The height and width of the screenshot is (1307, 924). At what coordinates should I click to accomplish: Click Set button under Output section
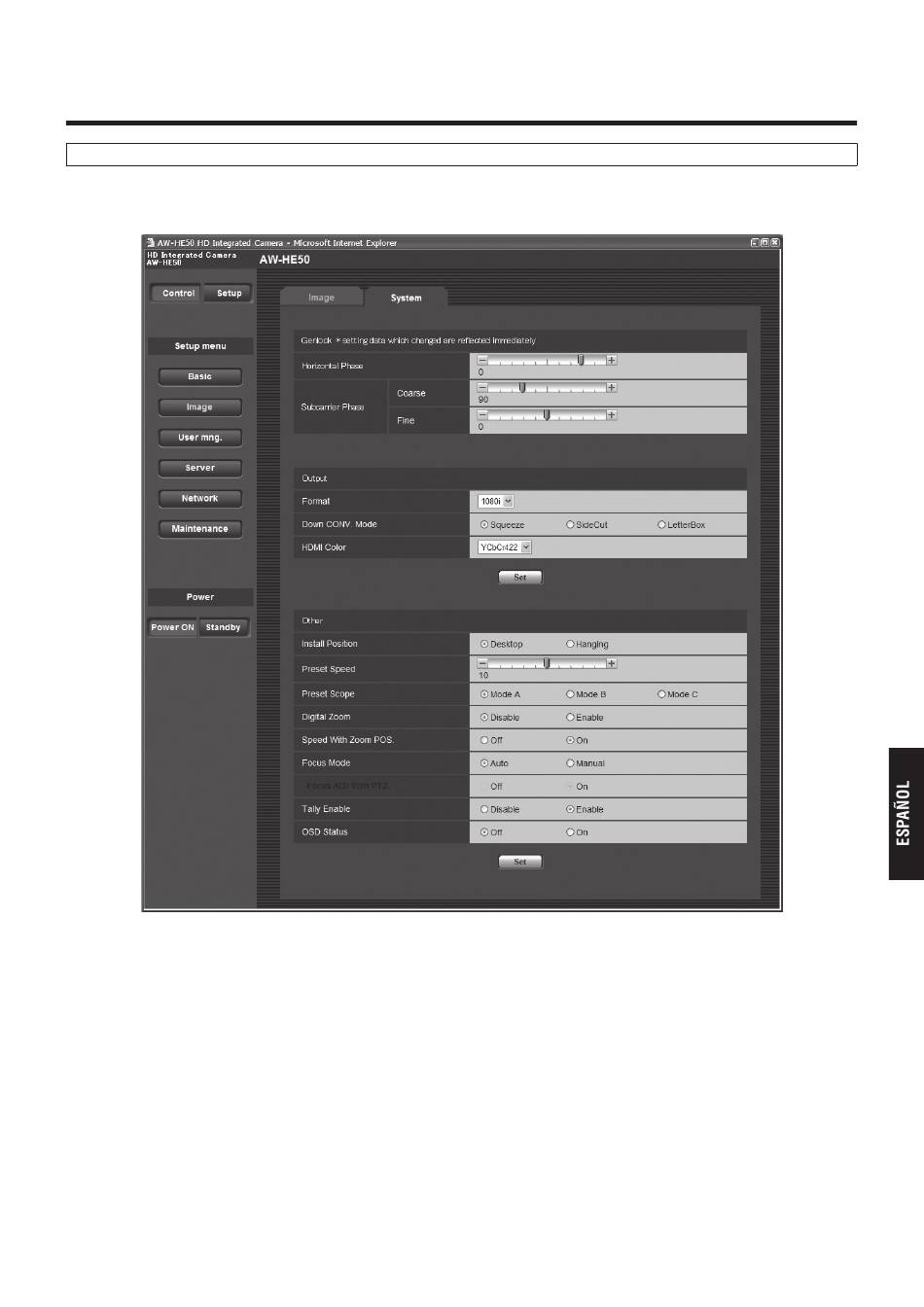(x=520, y=577)
